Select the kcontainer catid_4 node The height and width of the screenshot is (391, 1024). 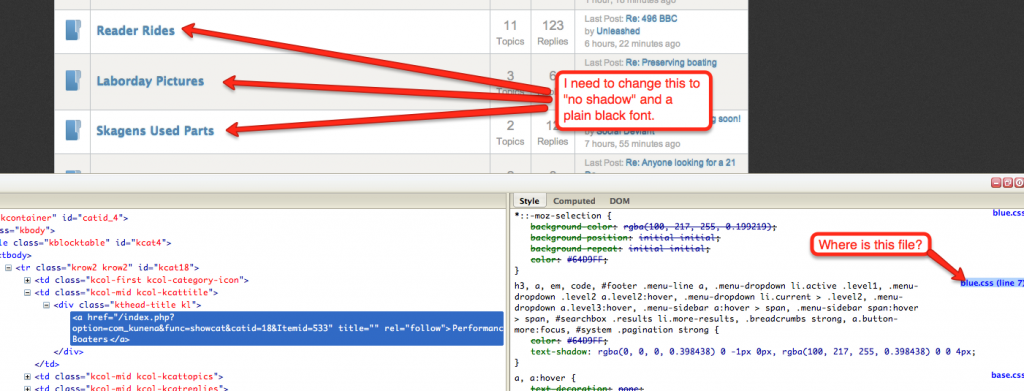coord(64,218)
